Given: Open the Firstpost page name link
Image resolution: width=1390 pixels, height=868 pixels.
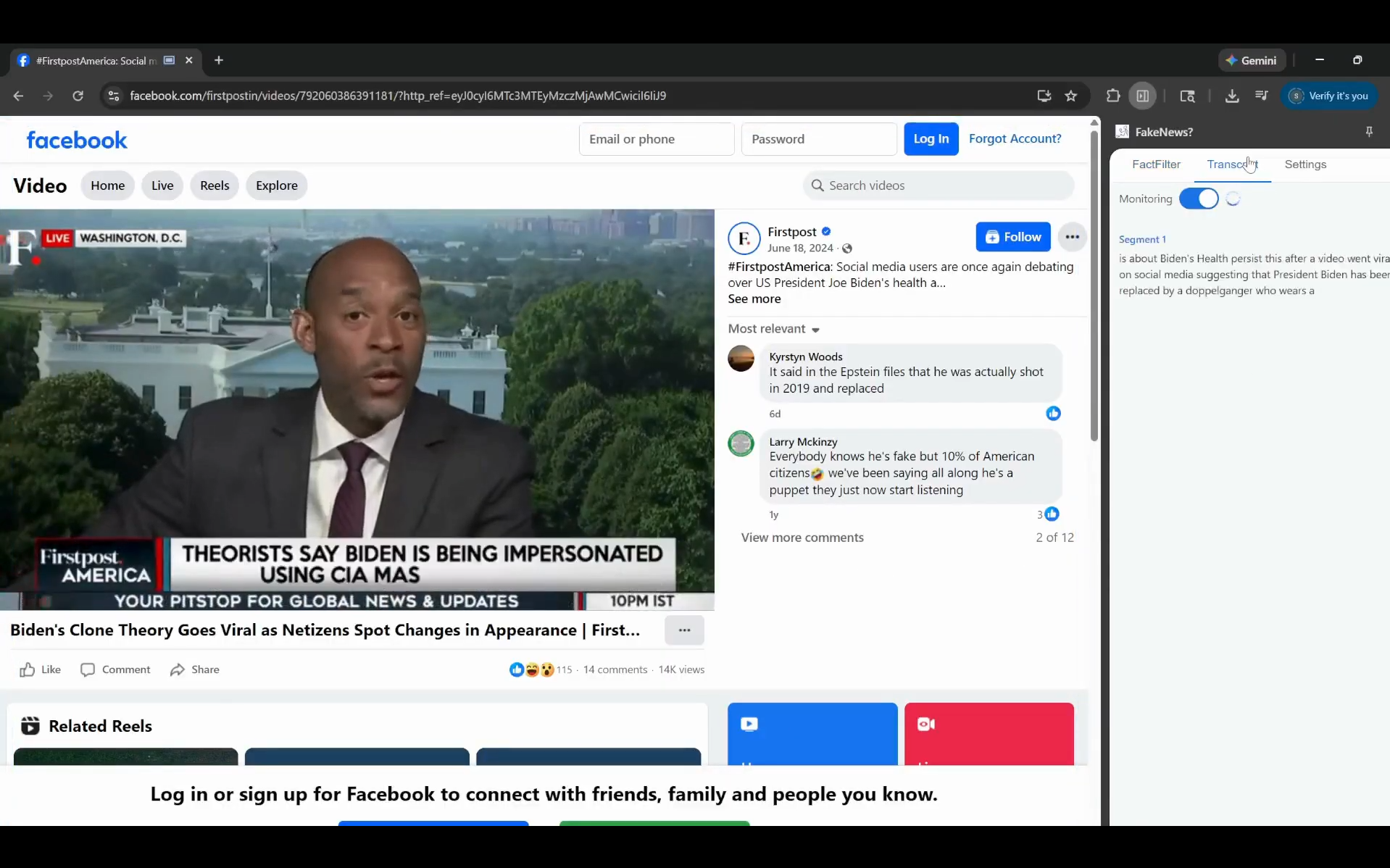Looking at the screenshot, I should pos(792,232).
